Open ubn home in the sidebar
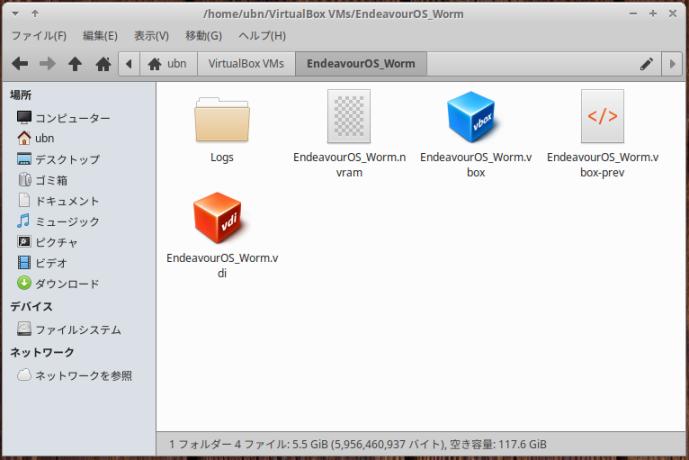Viewport: 689px width, 460px height. point(36,138)
